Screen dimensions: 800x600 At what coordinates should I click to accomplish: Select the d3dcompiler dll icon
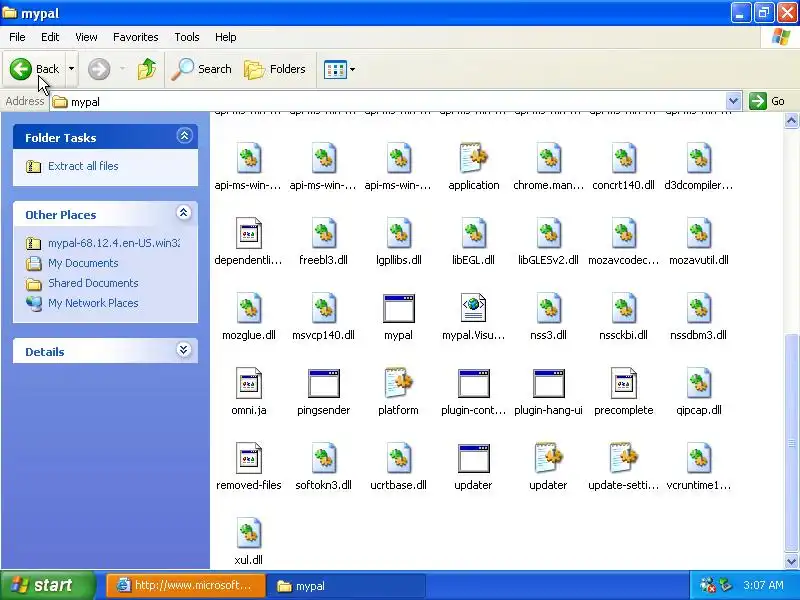[x=698, y=158]
